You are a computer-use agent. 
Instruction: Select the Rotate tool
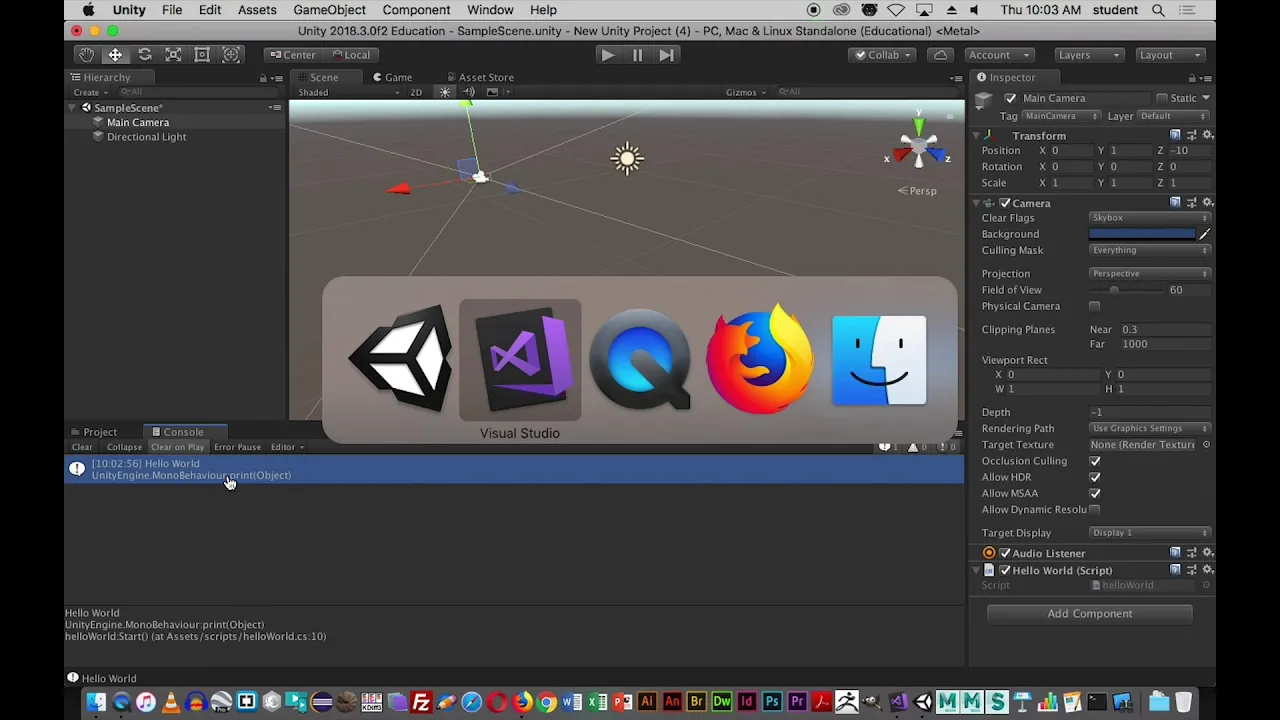pyautogui.click(x=145, y=55)
